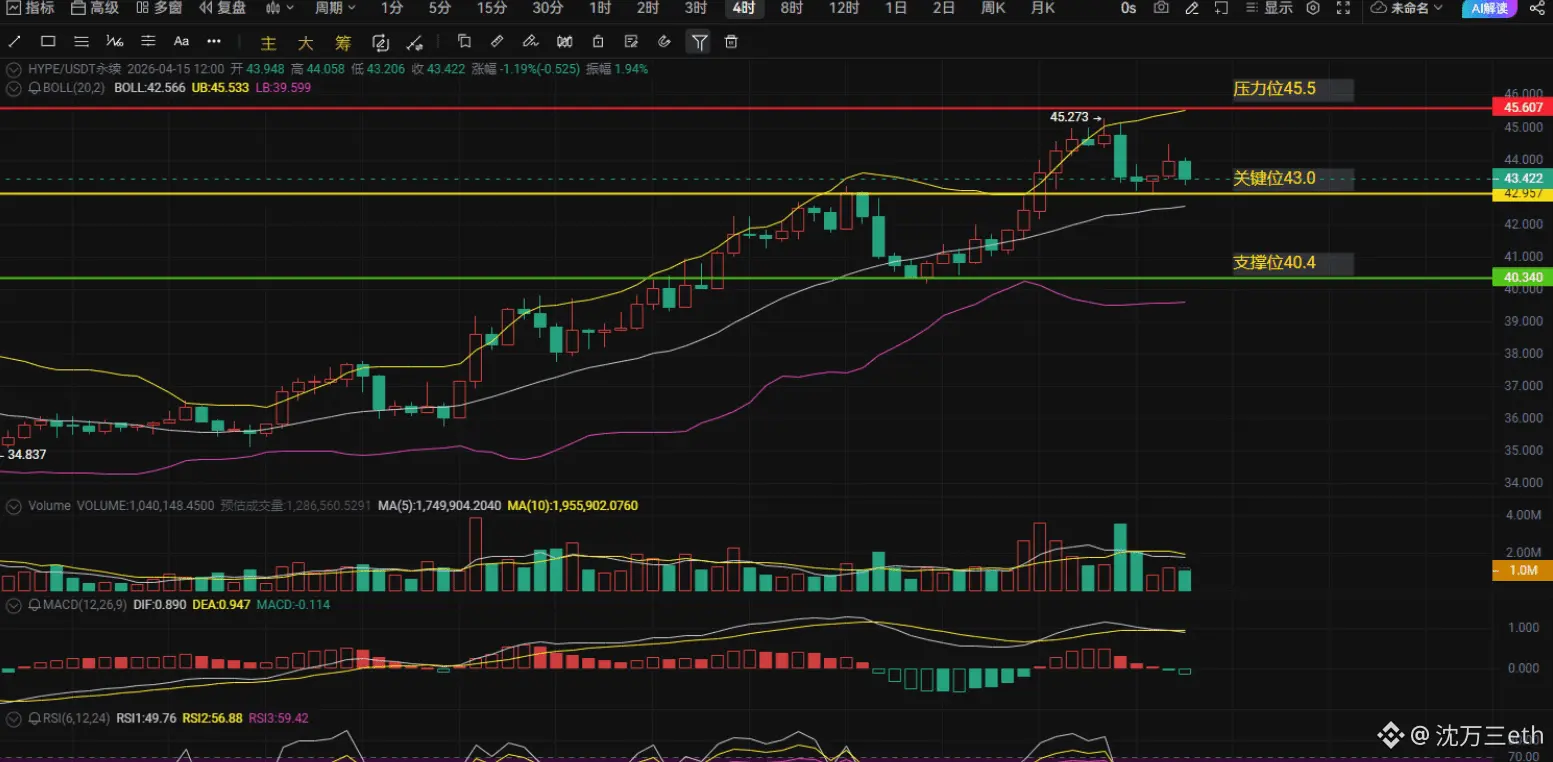Switch to the 30分 timeframe

(547, 8)
